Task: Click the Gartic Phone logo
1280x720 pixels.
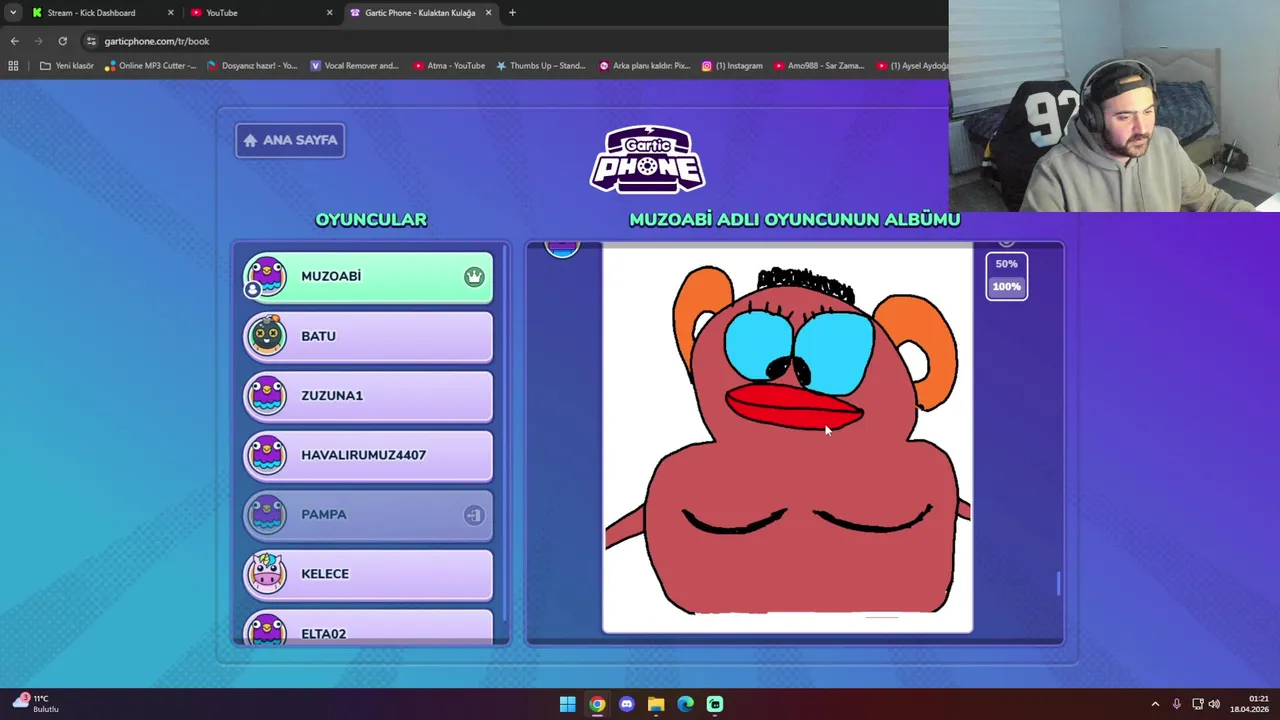Action: click(647, 160)
